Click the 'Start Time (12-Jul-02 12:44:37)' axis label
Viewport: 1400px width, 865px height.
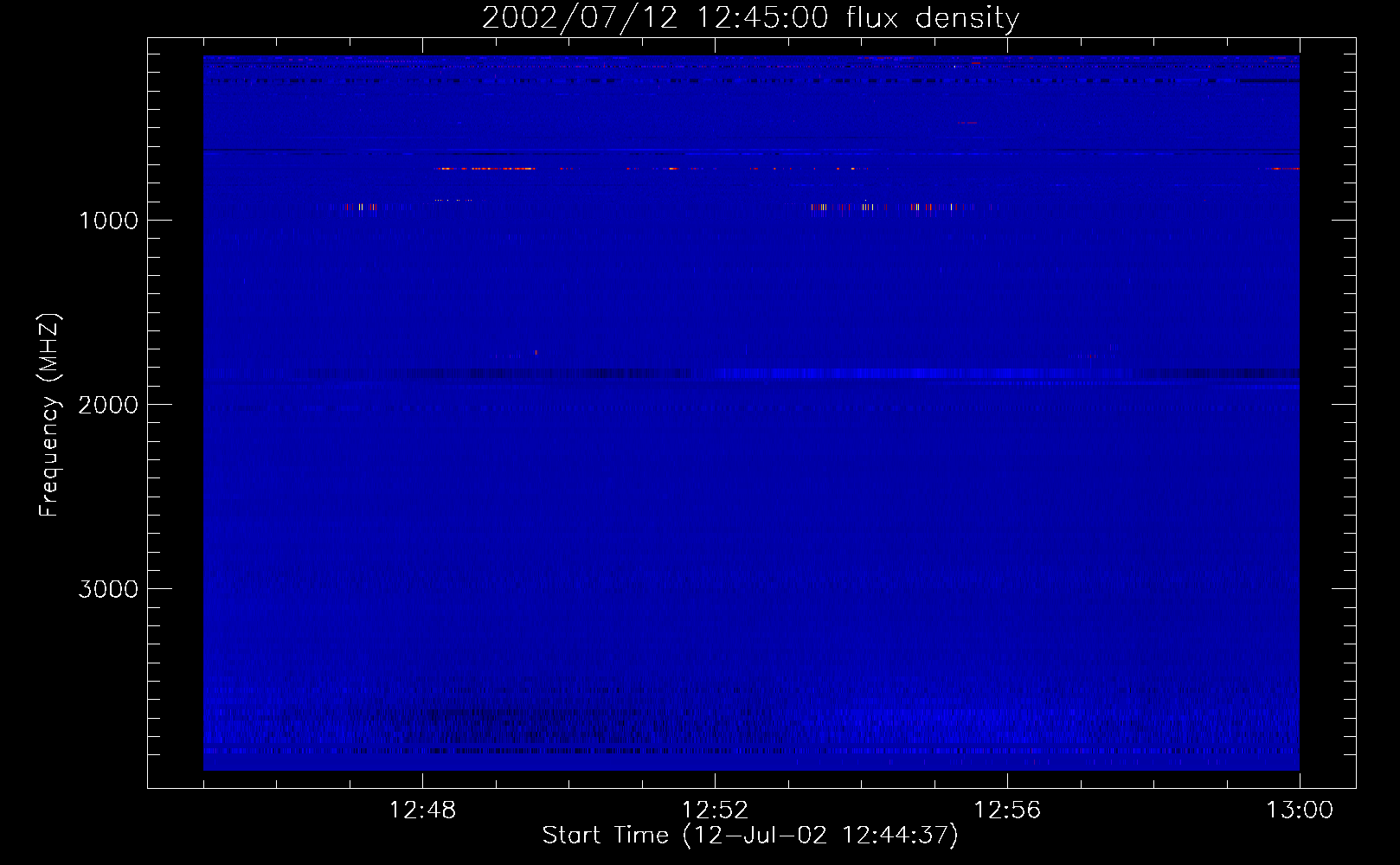click(x=750, y=836)
